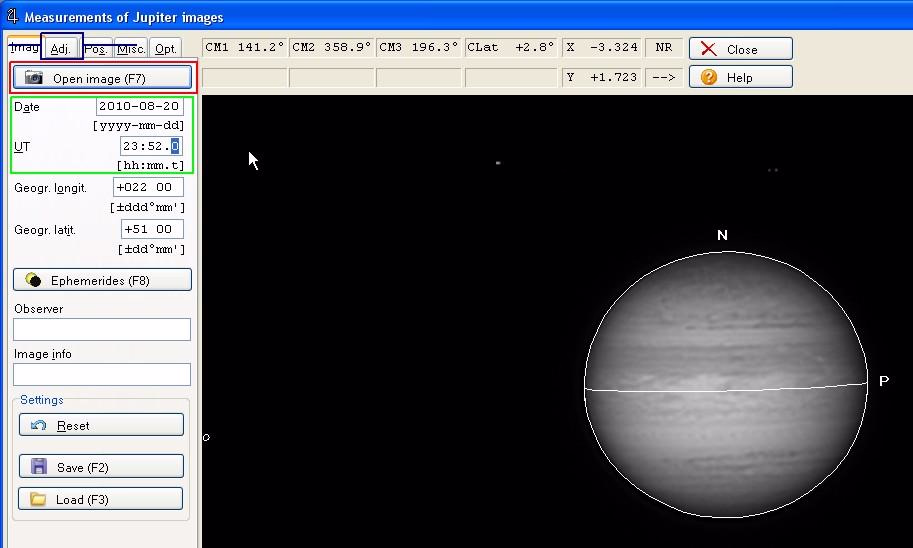Focus the Geogr. longit. field
Viewport: 913px width, 548px height.
[148, 187]
